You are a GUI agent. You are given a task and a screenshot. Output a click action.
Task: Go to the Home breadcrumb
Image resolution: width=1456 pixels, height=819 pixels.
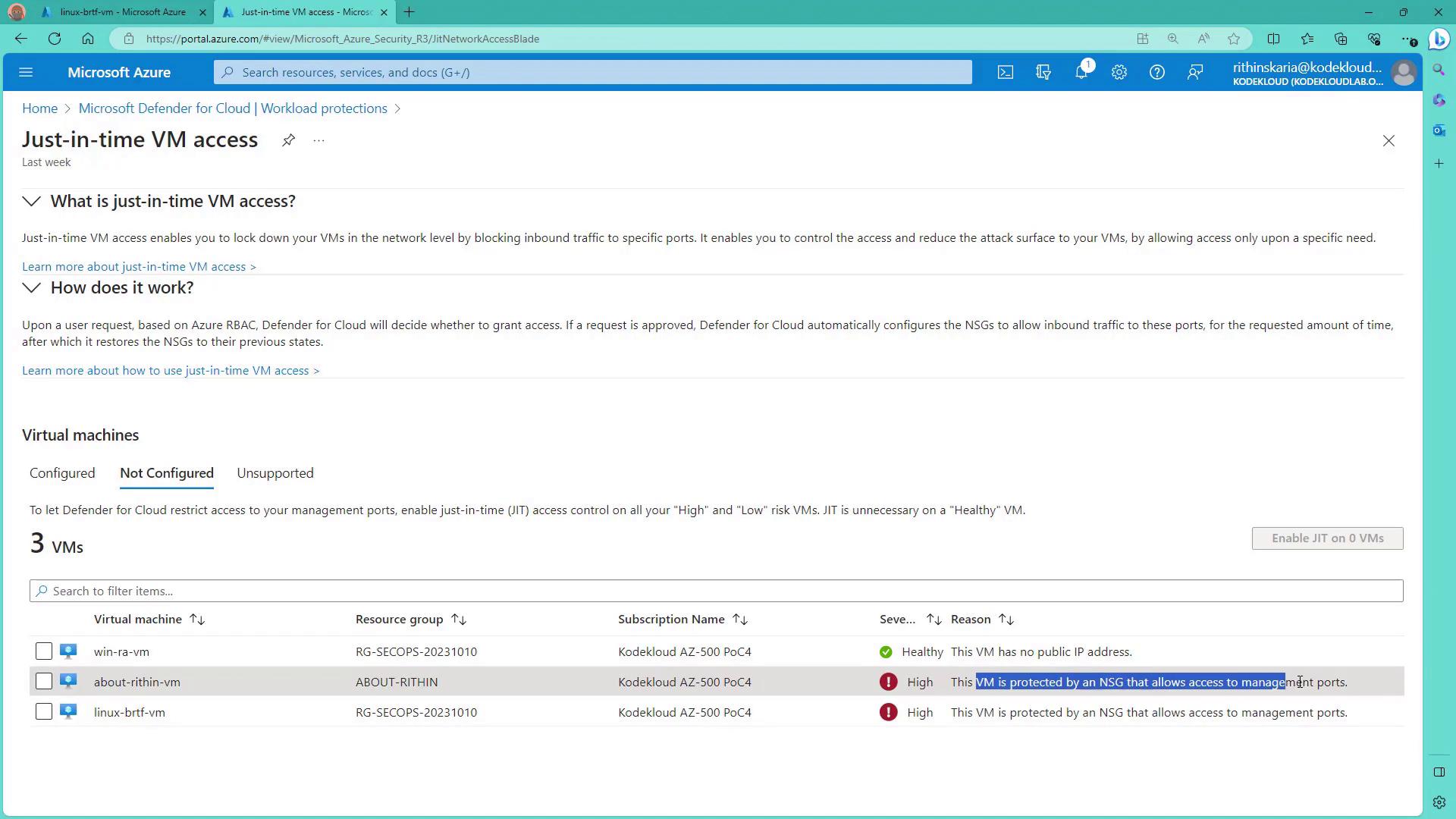[39, 108]
